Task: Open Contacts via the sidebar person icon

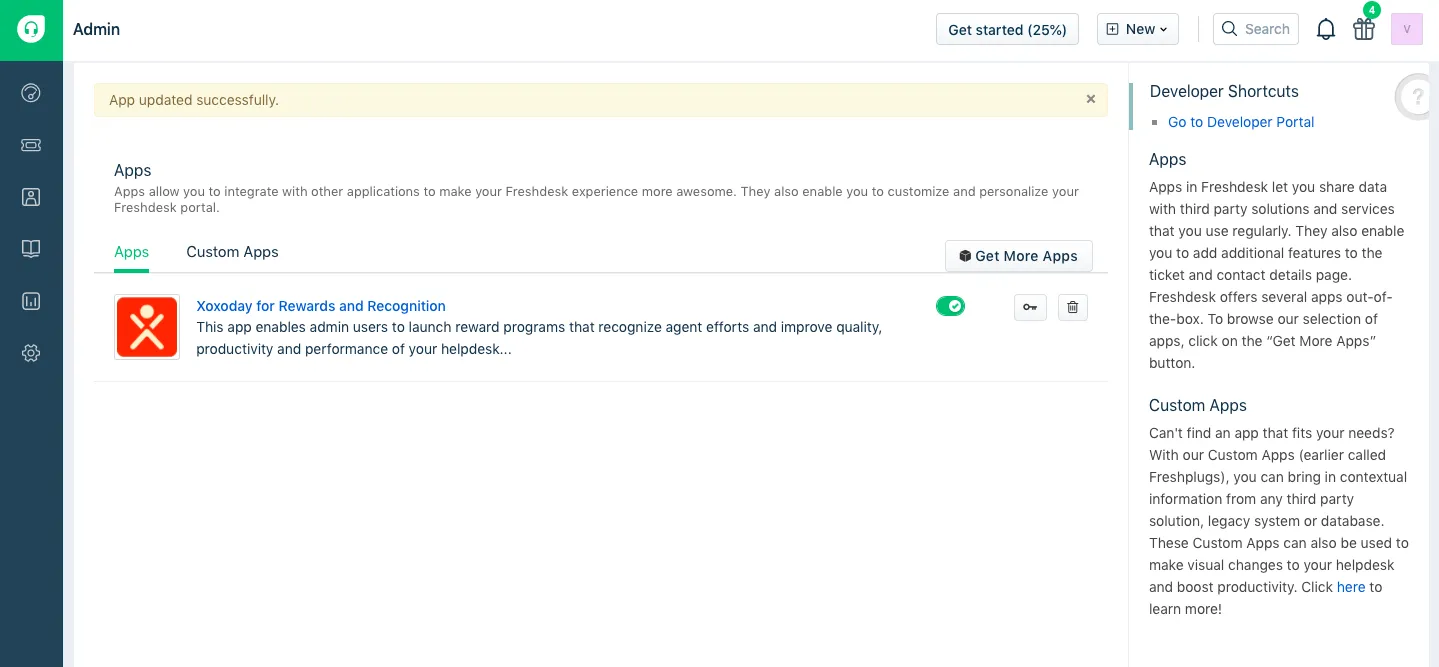Action: [x=30, y=196]
